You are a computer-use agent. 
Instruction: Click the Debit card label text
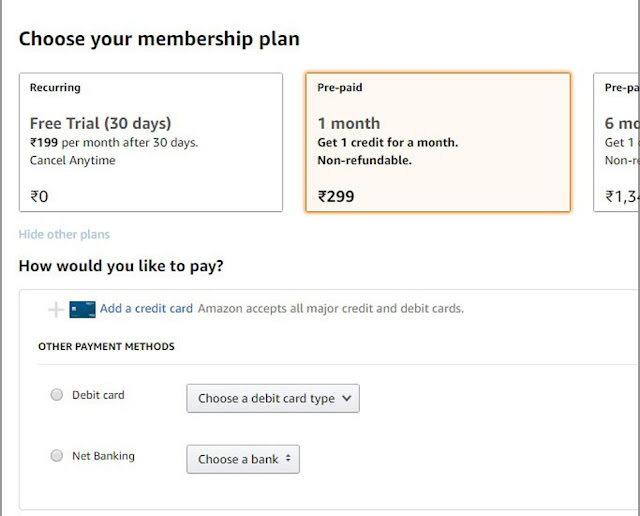click(x=98, y=395)
